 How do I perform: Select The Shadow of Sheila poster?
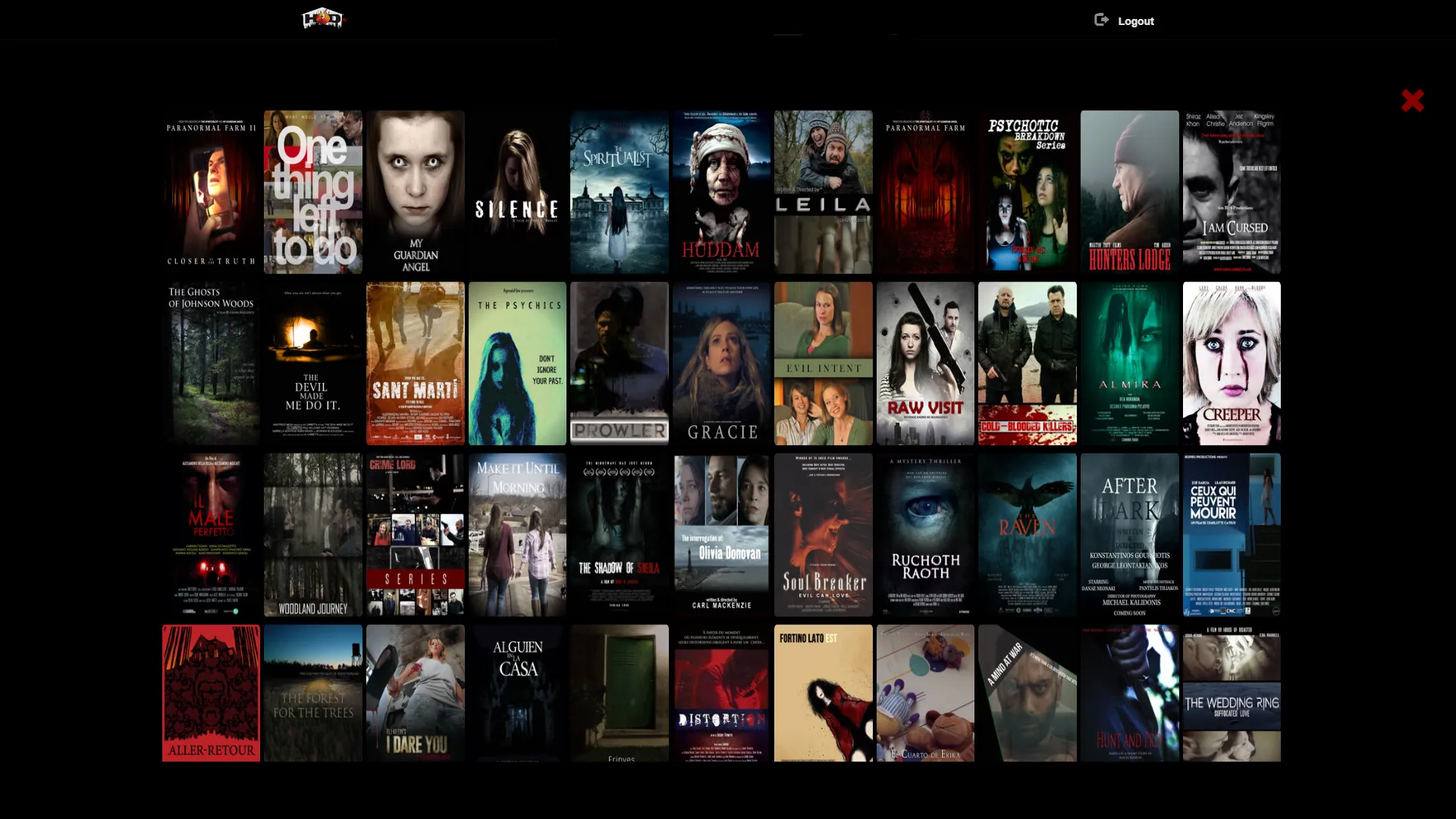(x=620, y=535)
